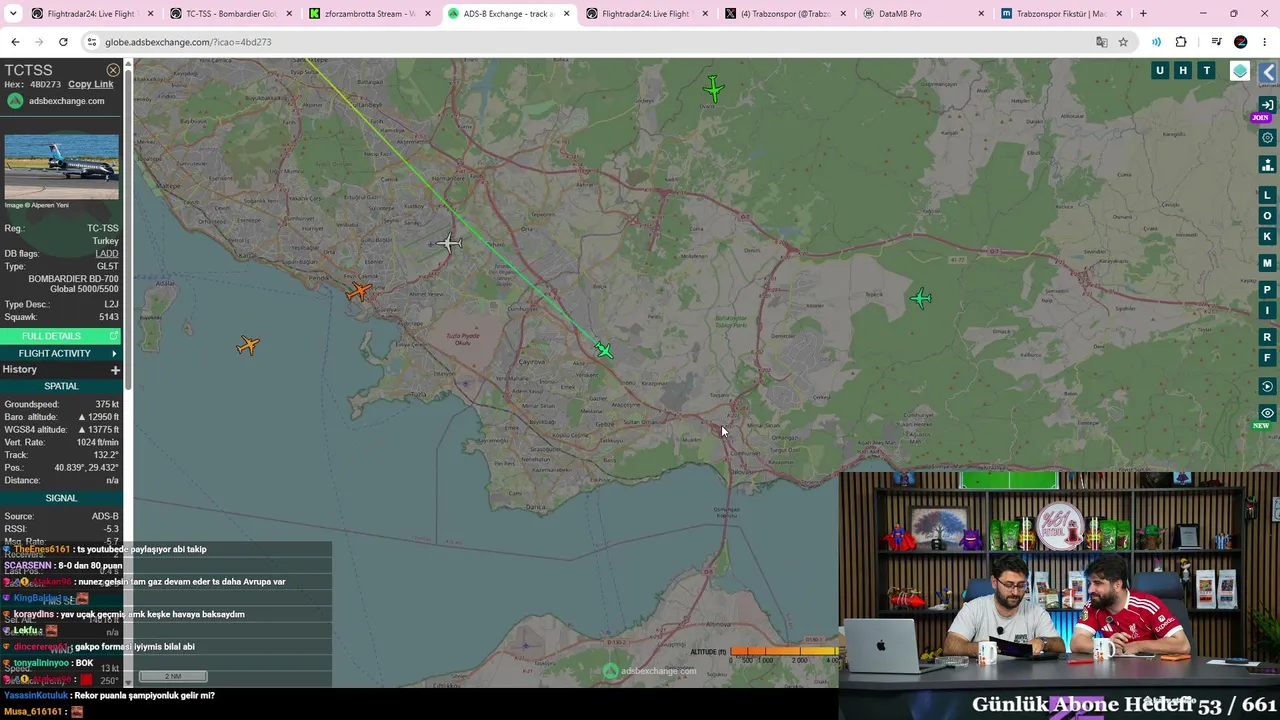This screenshot has width=1280, height=720.
Task: Collapse the right sidebar with arrow
Action: pyautogui.click(x=1269, y=72)
